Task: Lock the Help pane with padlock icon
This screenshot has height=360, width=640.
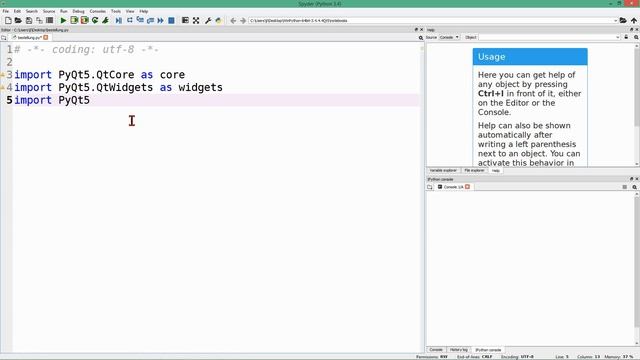Action: click(x=626, y=37)
